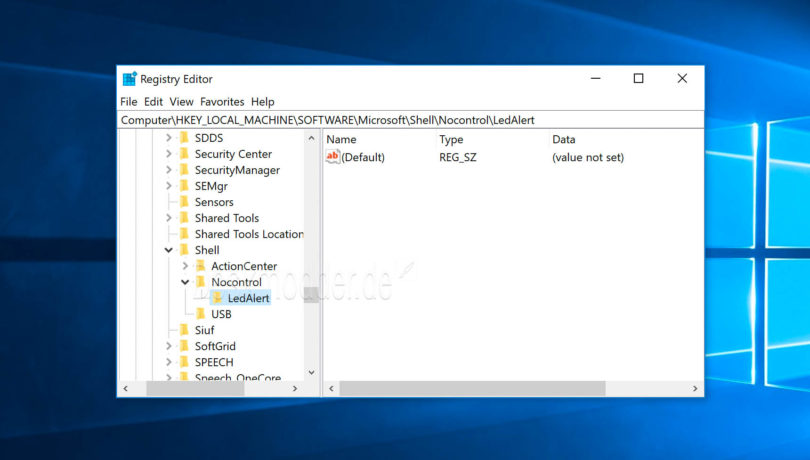This screenshot has width=810, height=460.
Task: Select the Nocontrol key label
Action: 236,282
